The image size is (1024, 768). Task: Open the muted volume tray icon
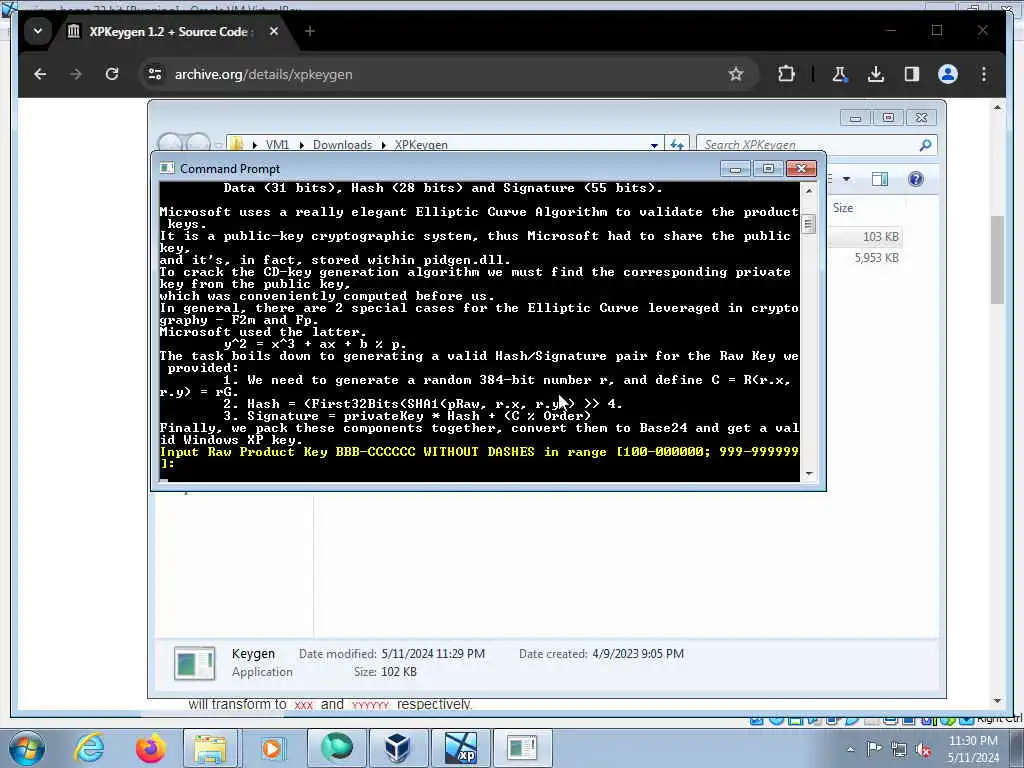click(923, 749)
